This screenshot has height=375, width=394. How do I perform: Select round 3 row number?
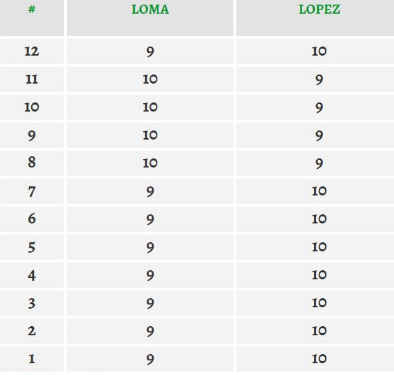[x=32, y=303]
